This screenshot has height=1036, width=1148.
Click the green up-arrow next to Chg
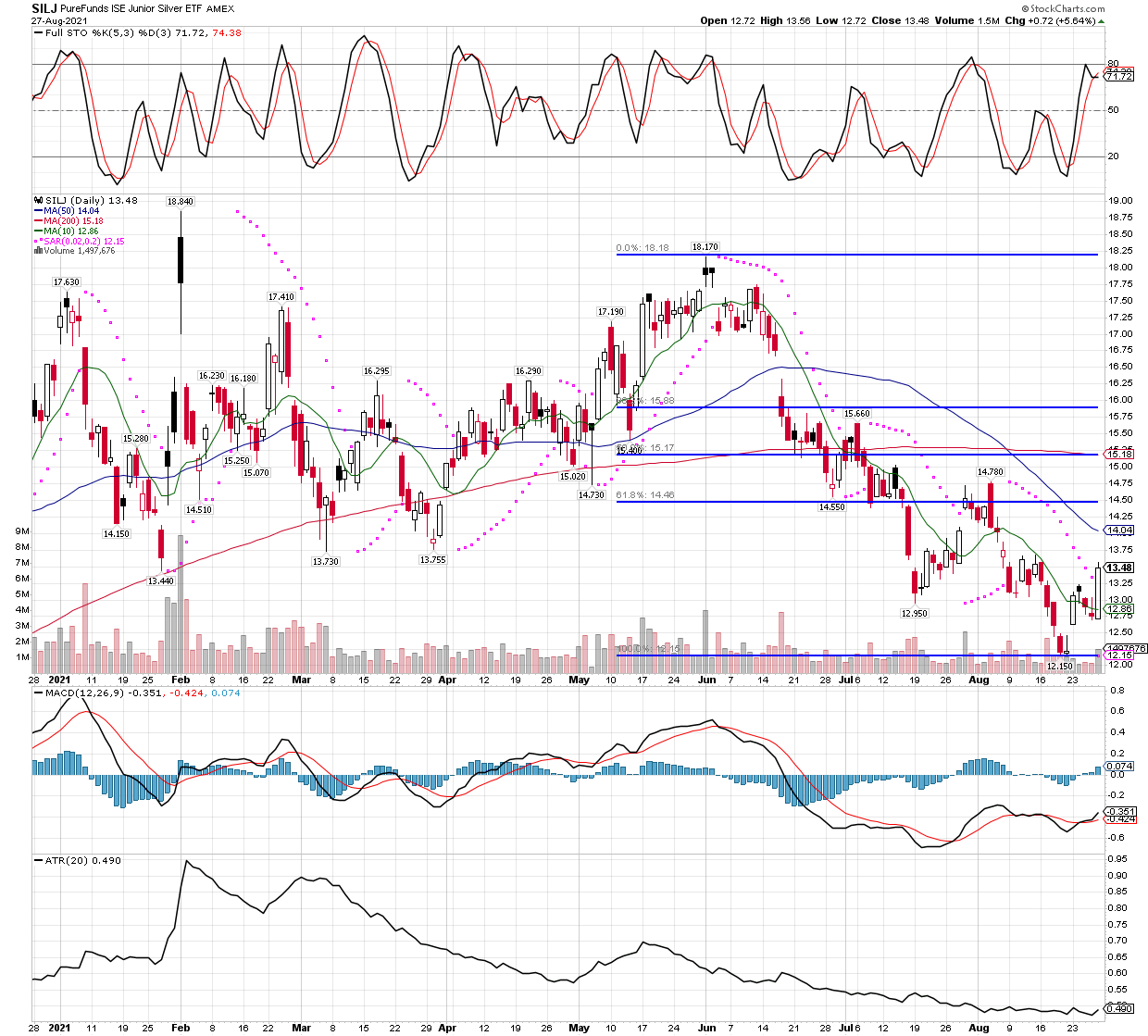pyautogui.click(x=1101, y=20)
